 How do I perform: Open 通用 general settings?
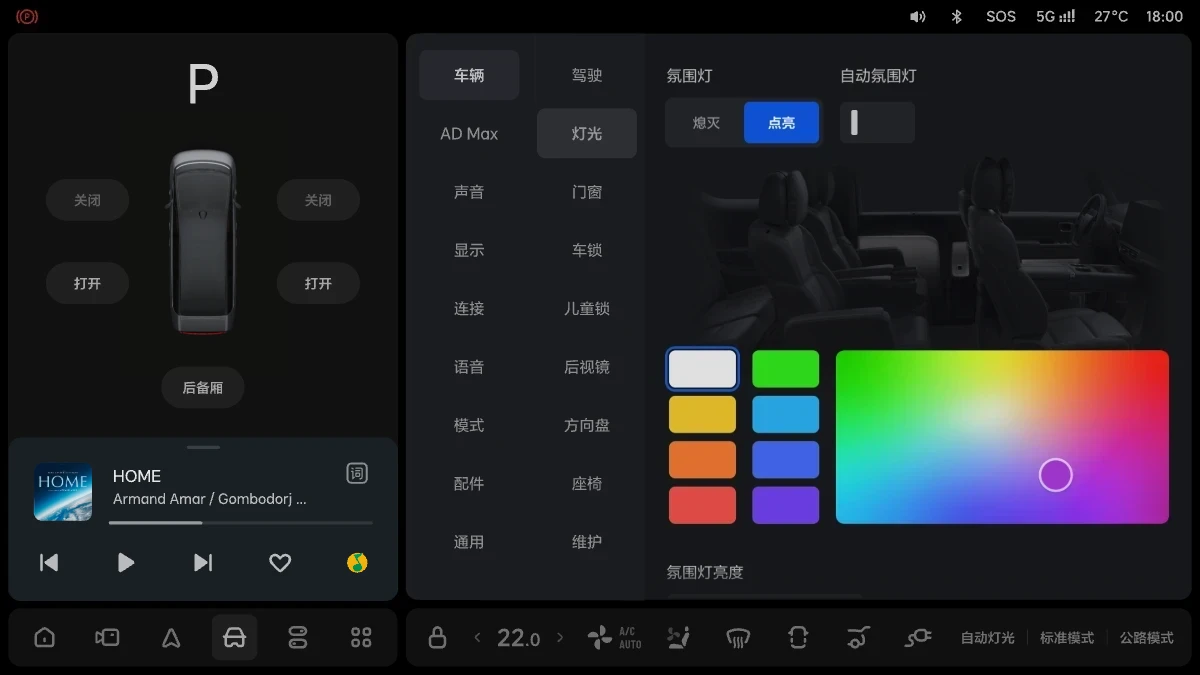click(x=469, y=542)
